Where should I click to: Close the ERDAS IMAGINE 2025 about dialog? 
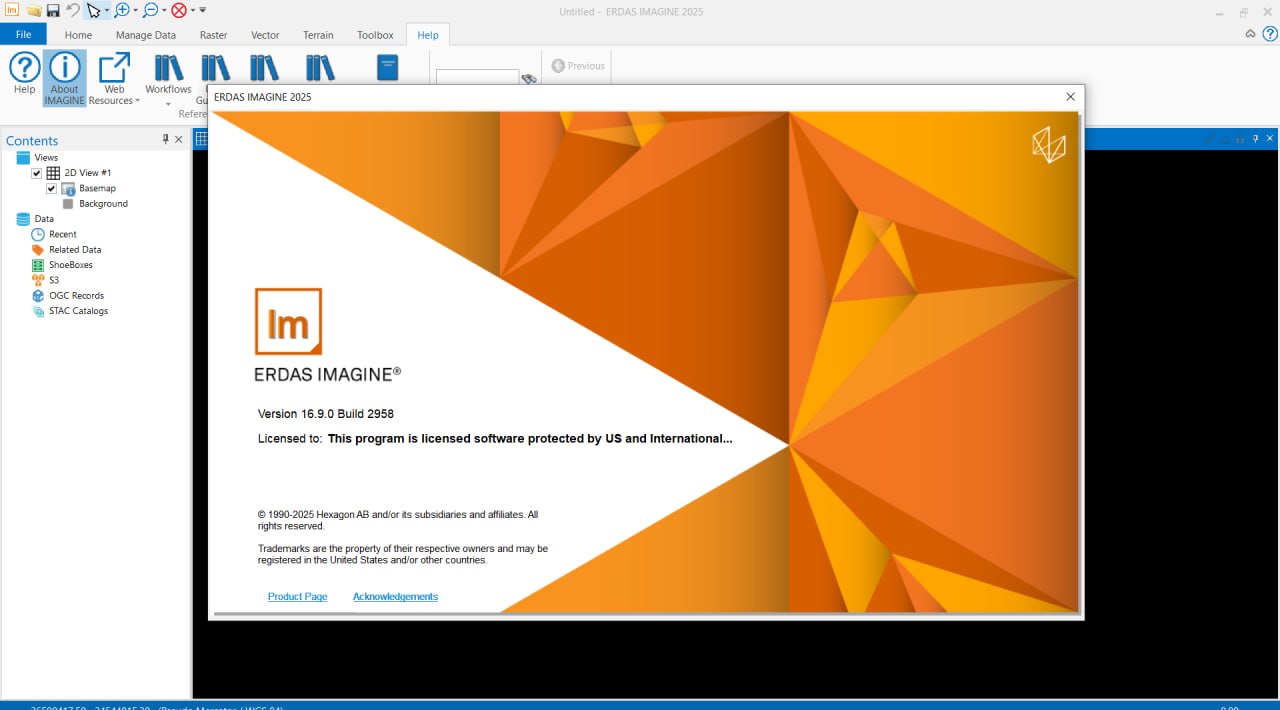[x=1070, y=97]
